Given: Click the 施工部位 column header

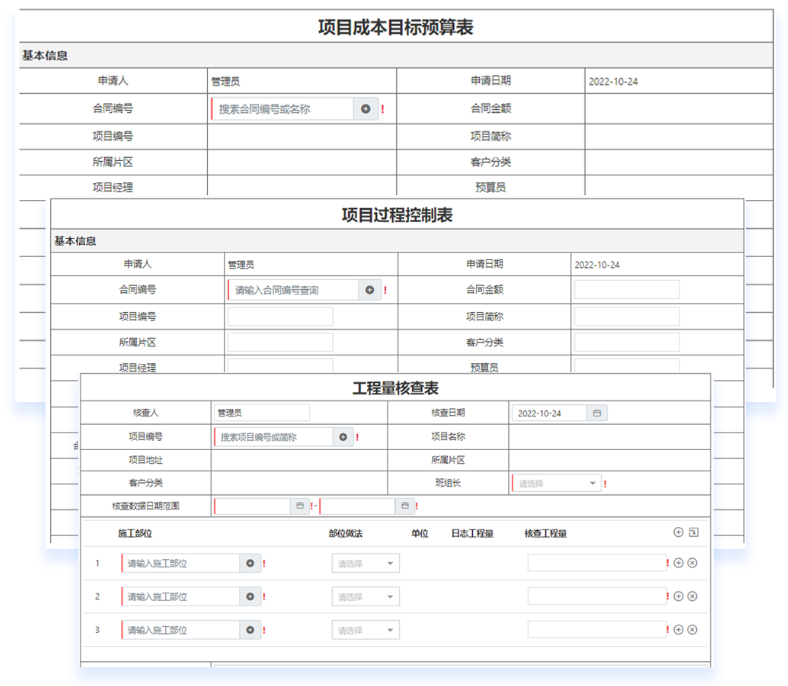Looking at the screenshot, I should 135,533.
